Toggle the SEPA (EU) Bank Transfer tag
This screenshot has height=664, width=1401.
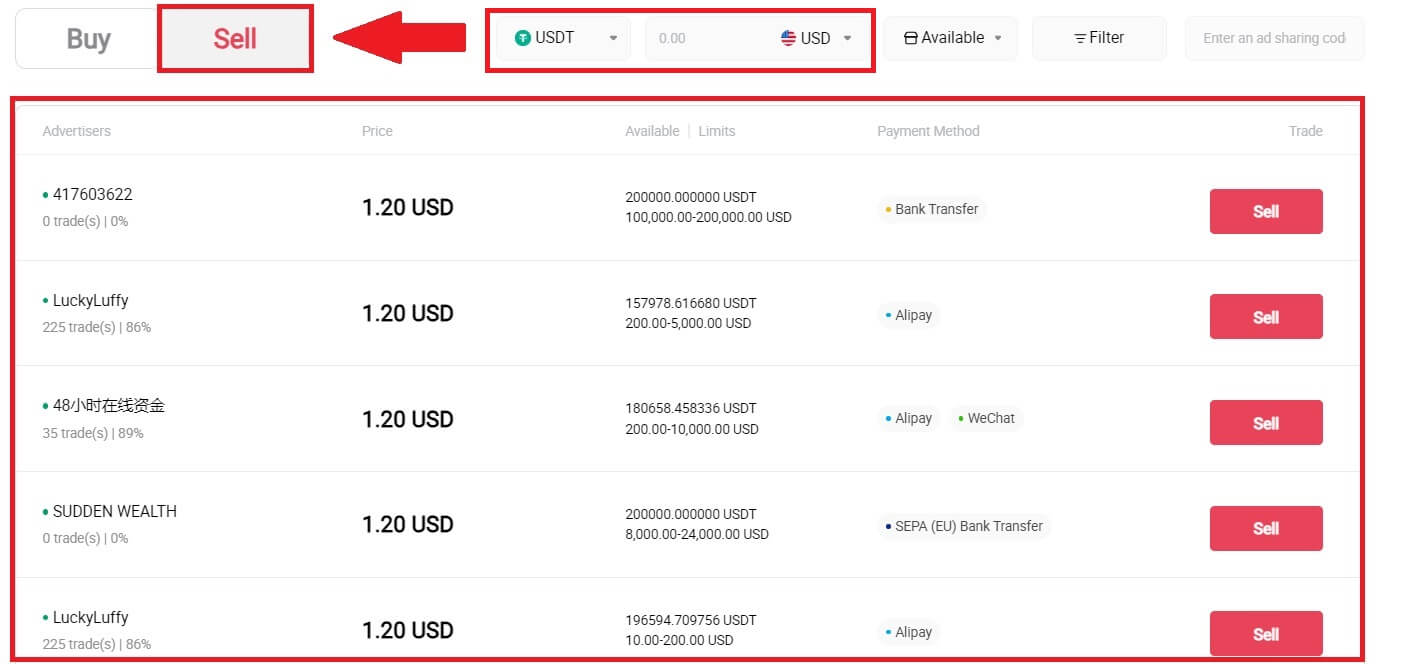click(x=963, y=526)
